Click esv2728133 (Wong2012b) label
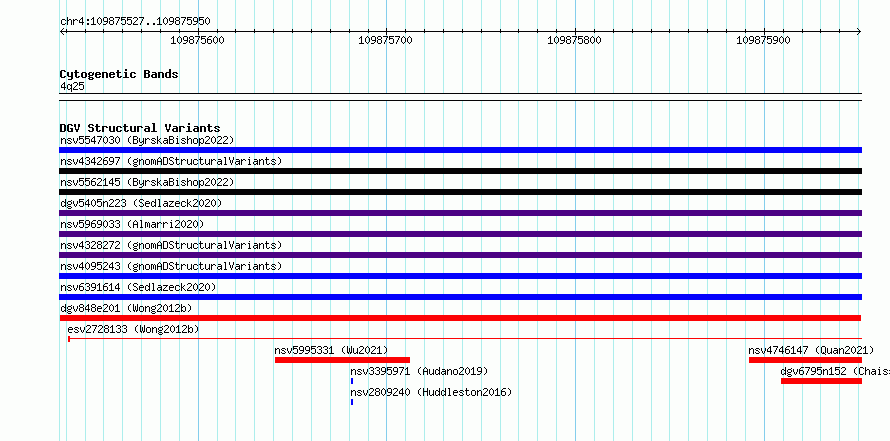 click(133, 329)
